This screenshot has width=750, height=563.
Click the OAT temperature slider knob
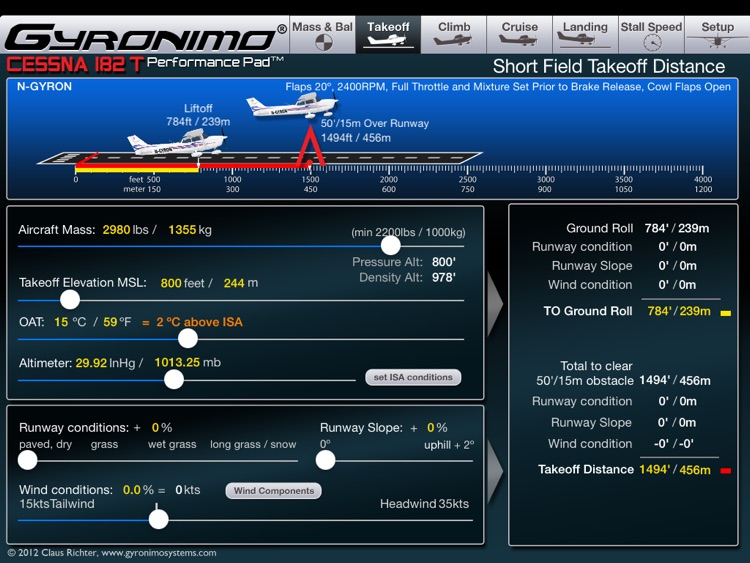(188, 339)
